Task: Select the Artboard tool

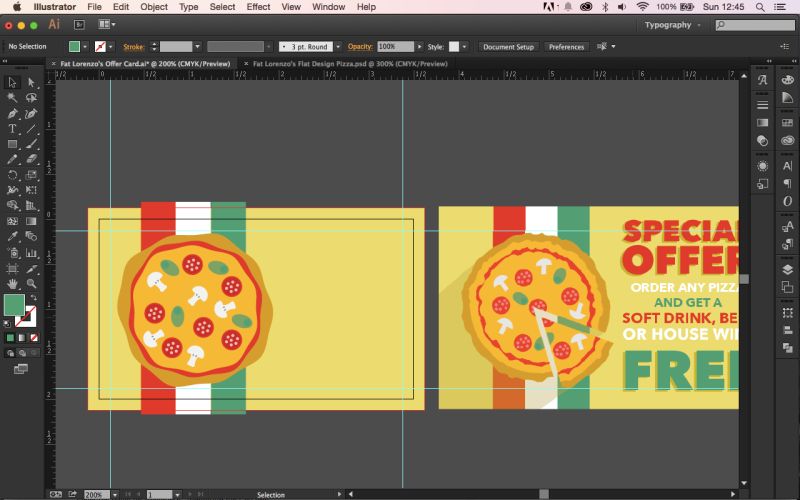Action: [12, 268]
